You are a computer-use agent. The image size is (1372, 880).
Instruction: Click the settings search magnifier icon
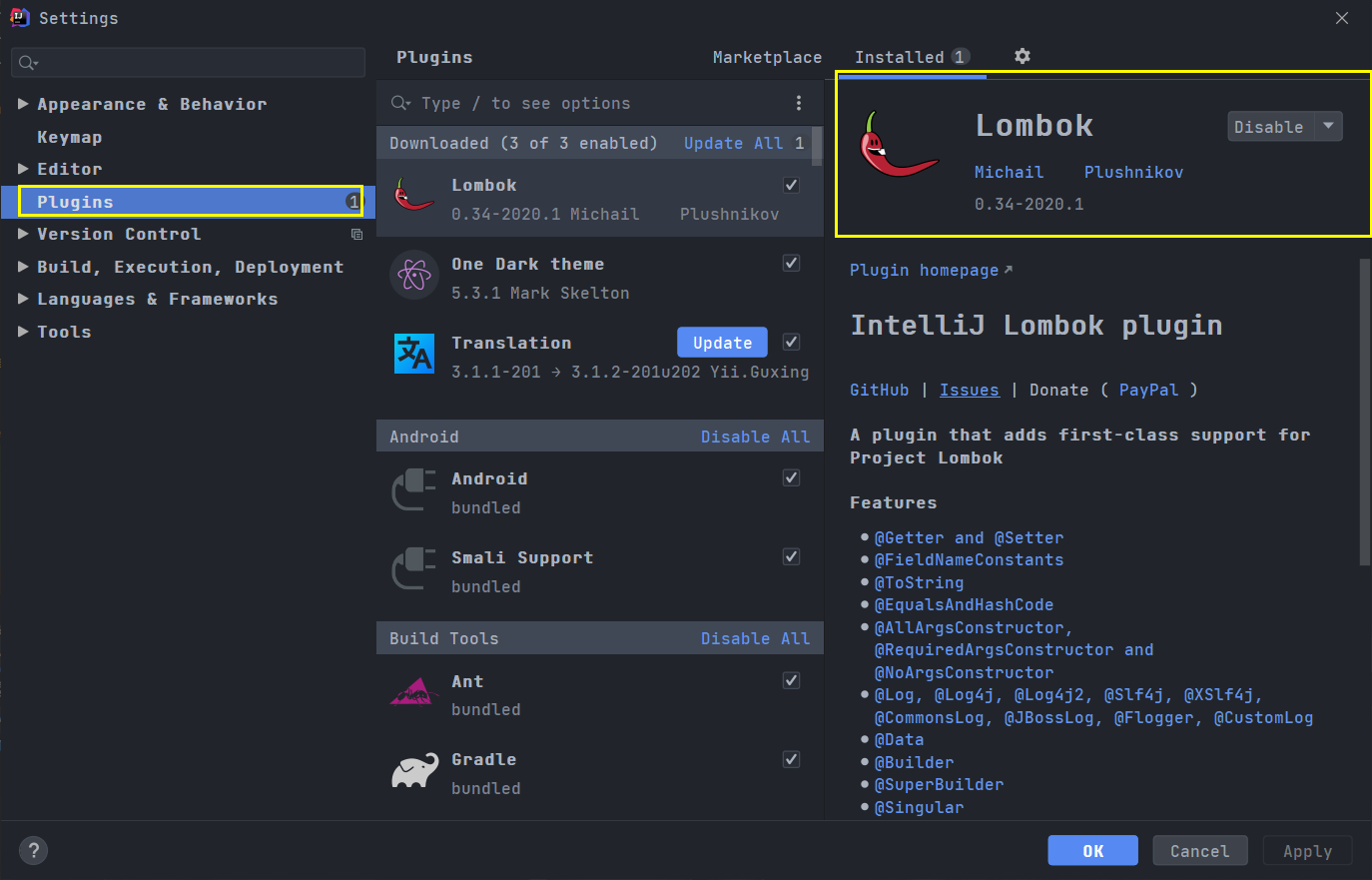(28, 63)
